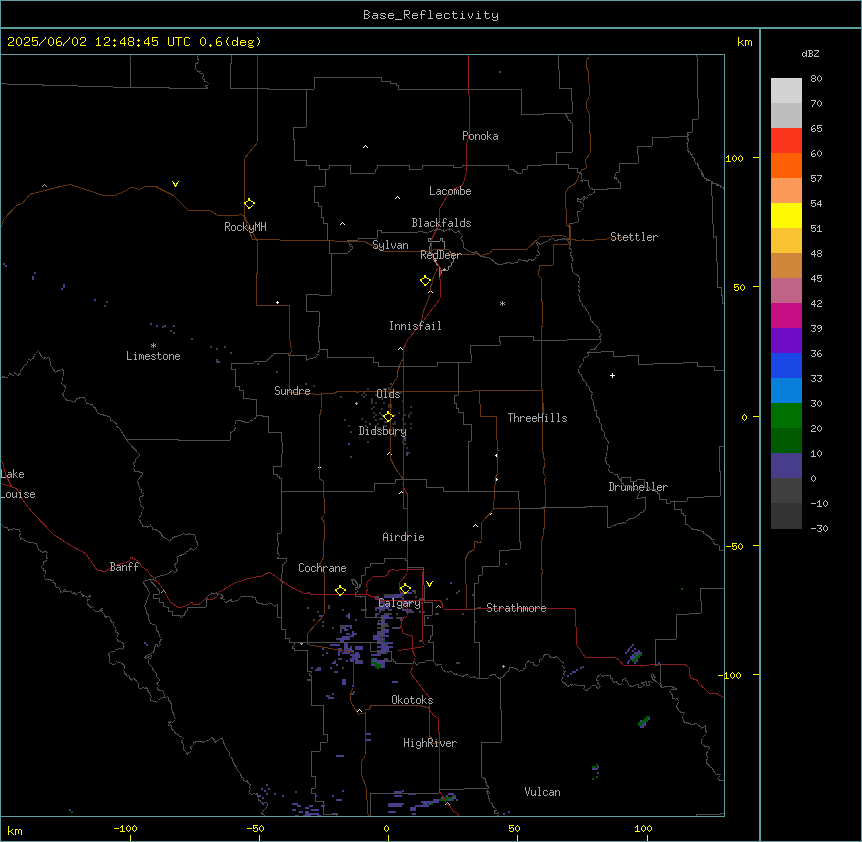The image size is (862, 842).
Task: Click the yellow v marker northwest of RockyMH
Action: click(x=175, y=184)
